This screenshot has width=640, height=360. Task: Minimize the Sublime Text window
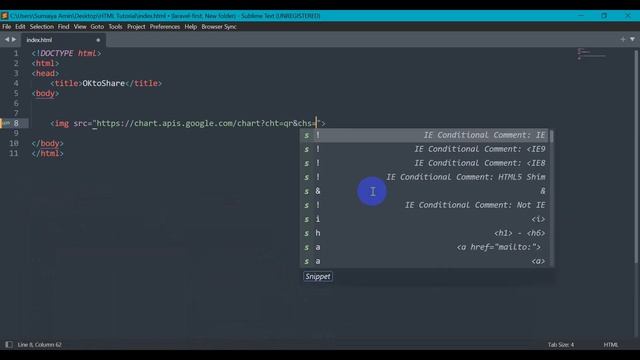(581, 16)
